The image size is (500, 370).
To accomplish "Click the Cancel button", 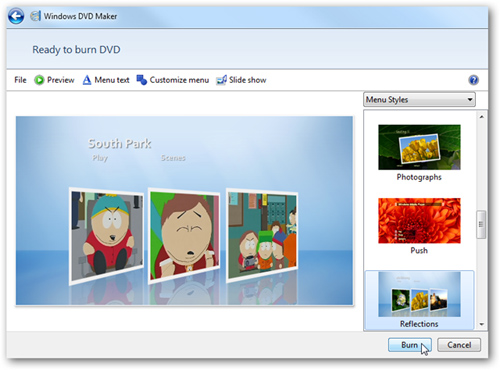I will 459,345.
